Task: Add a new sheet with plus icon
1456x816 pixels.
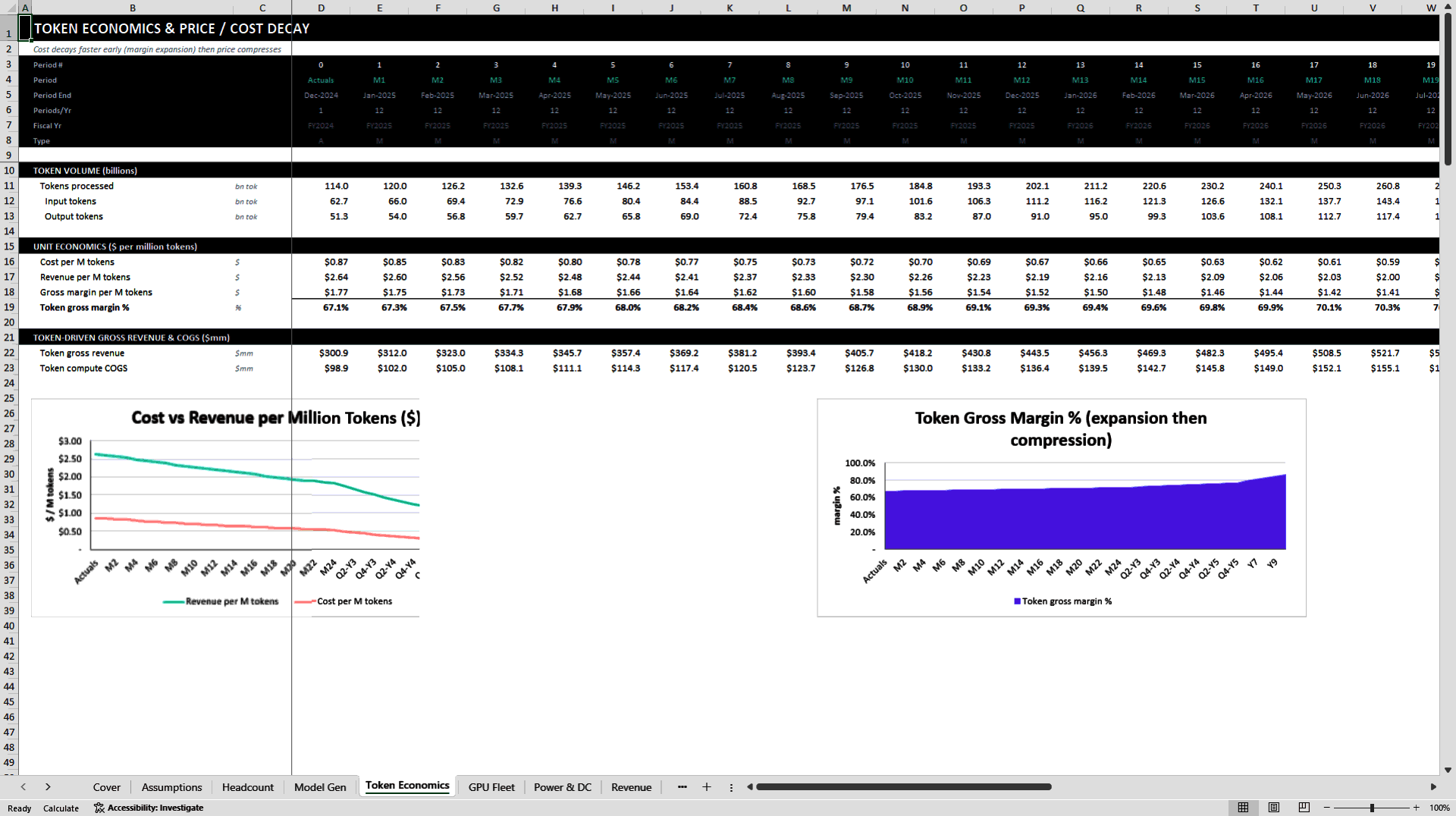Action: pyautogui.click(x=706, y=787)
